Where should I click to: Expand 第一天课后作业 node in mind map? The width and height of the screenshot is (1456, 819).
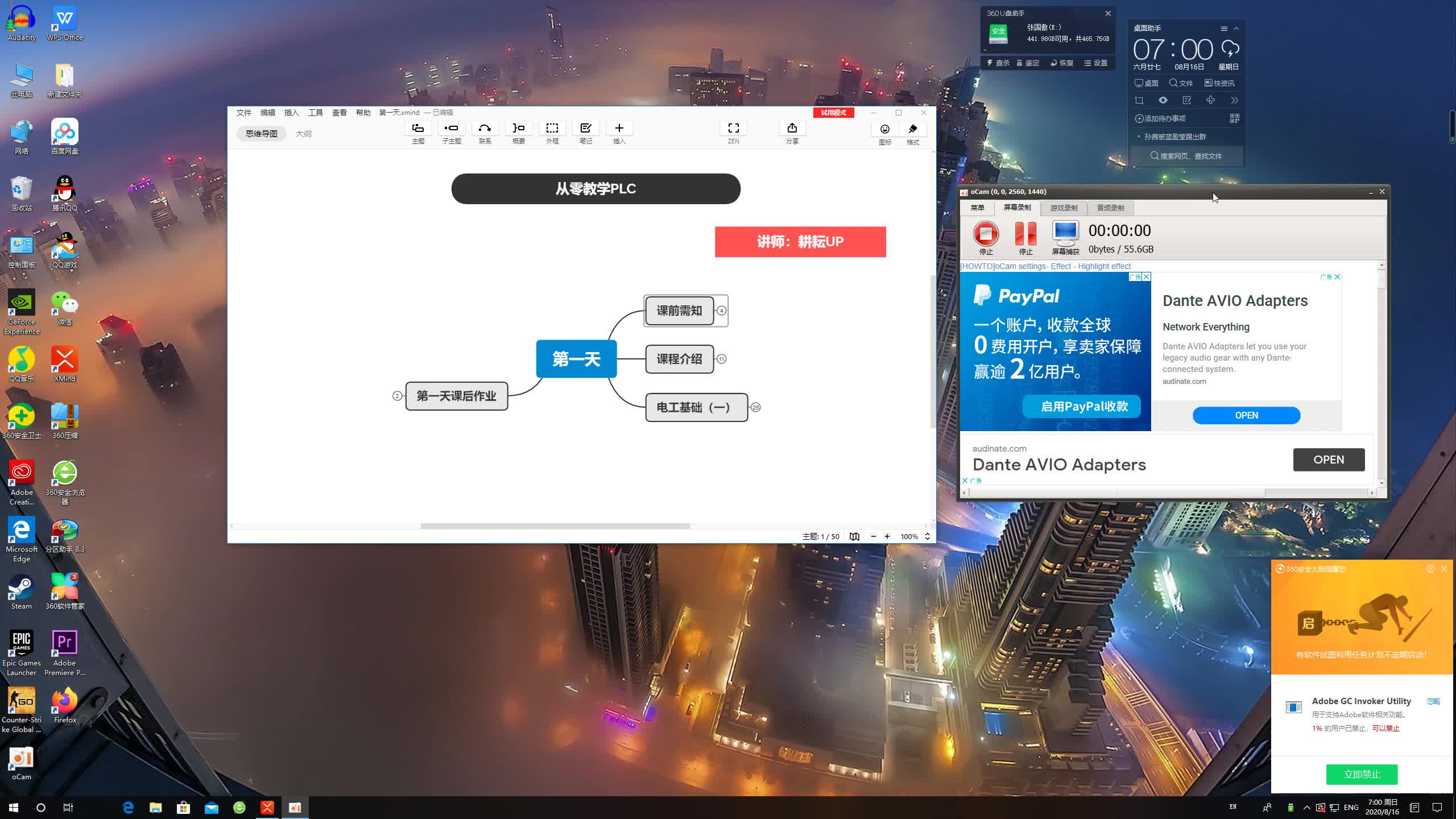396,395
